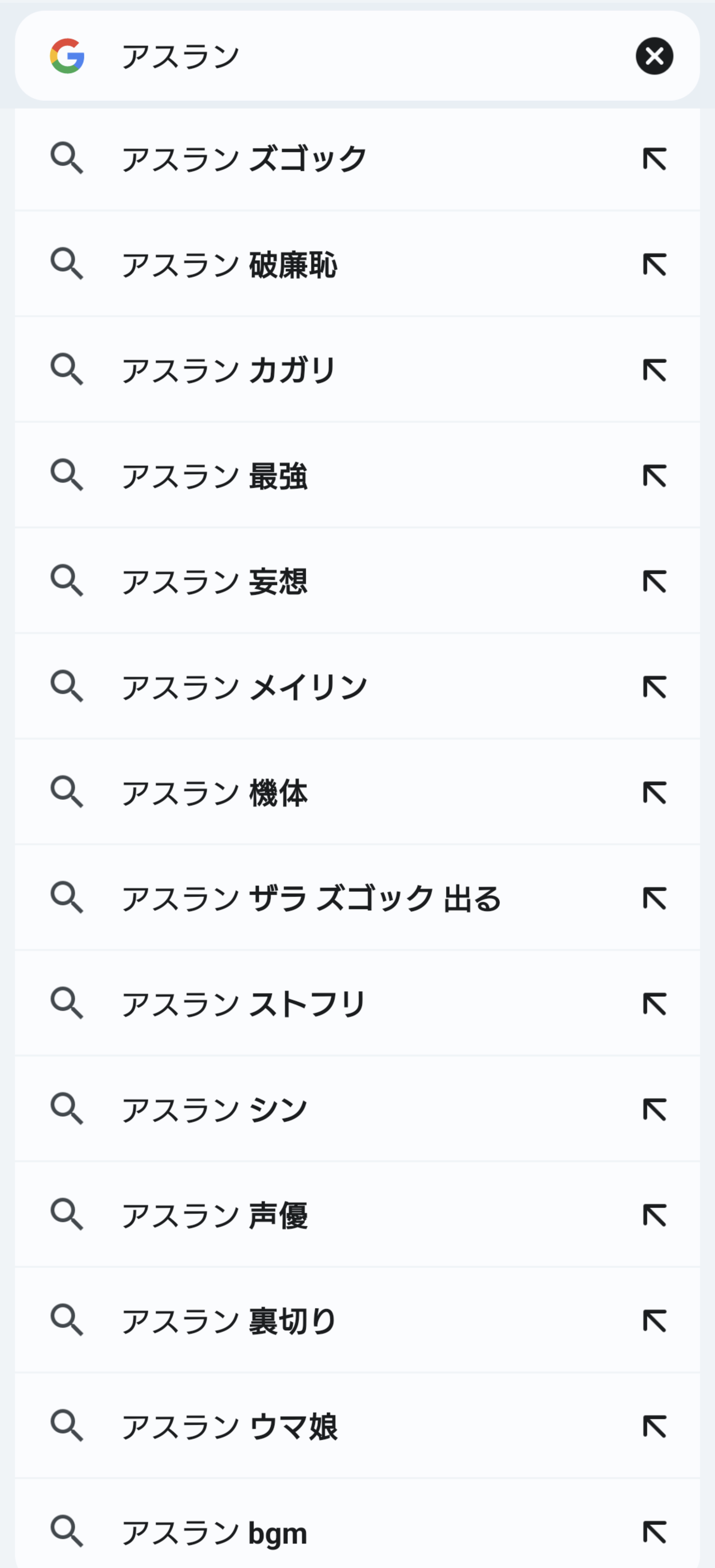Tap the Google logo in search bar
Viewport: 715px width, 1568px height.
pos(67,56)
